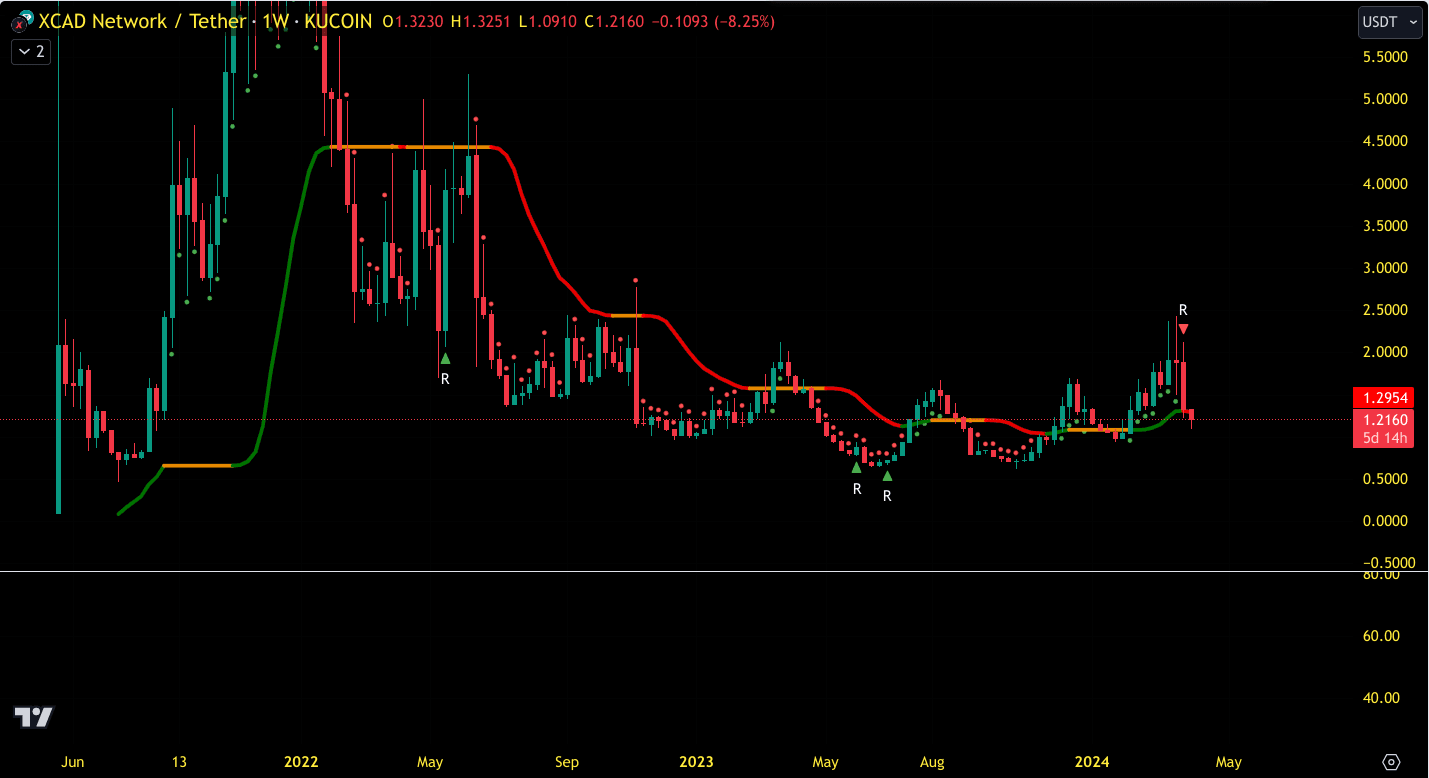Image resolution: width=1429 pixels, height=778 pixels.
Task: Click the 2.0000 price axis label
Action: [x=1384, y=352]
